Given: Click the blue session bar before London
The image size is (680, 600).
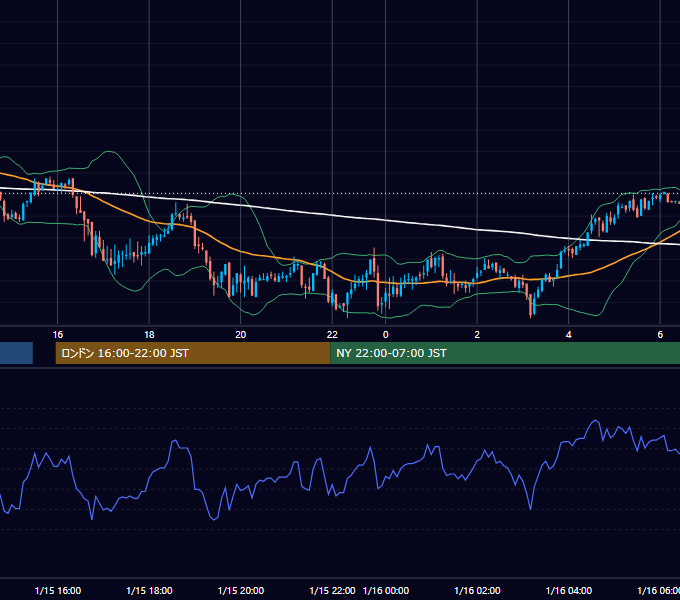Looking at the screenshot, I should click(16, 353).
